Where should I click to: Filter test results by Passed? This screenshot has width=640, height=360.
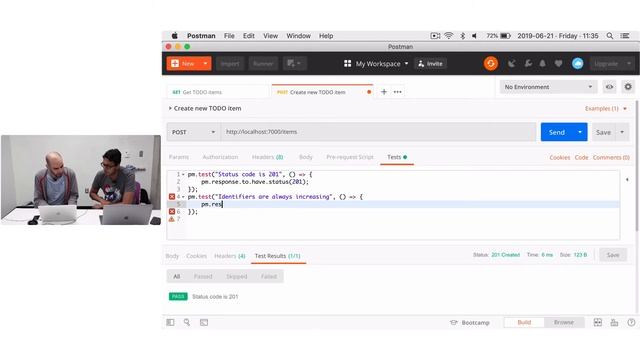[203, 277]
